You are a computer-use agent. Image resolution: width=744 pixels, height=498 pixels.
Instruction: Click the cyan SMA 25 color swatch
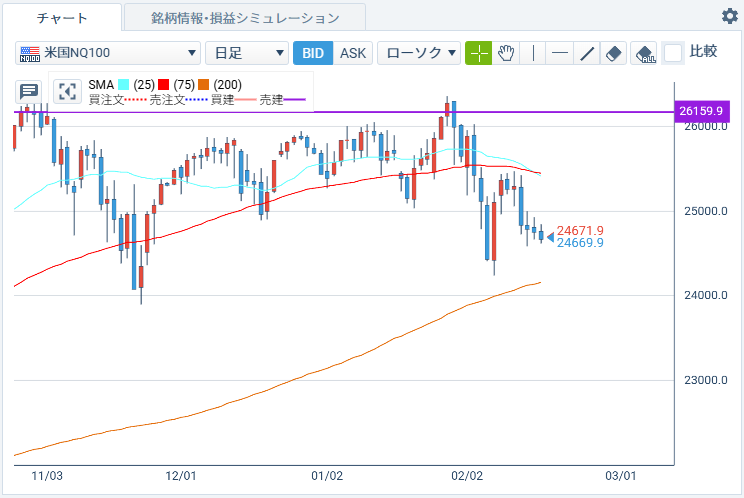tap(123, 85)
